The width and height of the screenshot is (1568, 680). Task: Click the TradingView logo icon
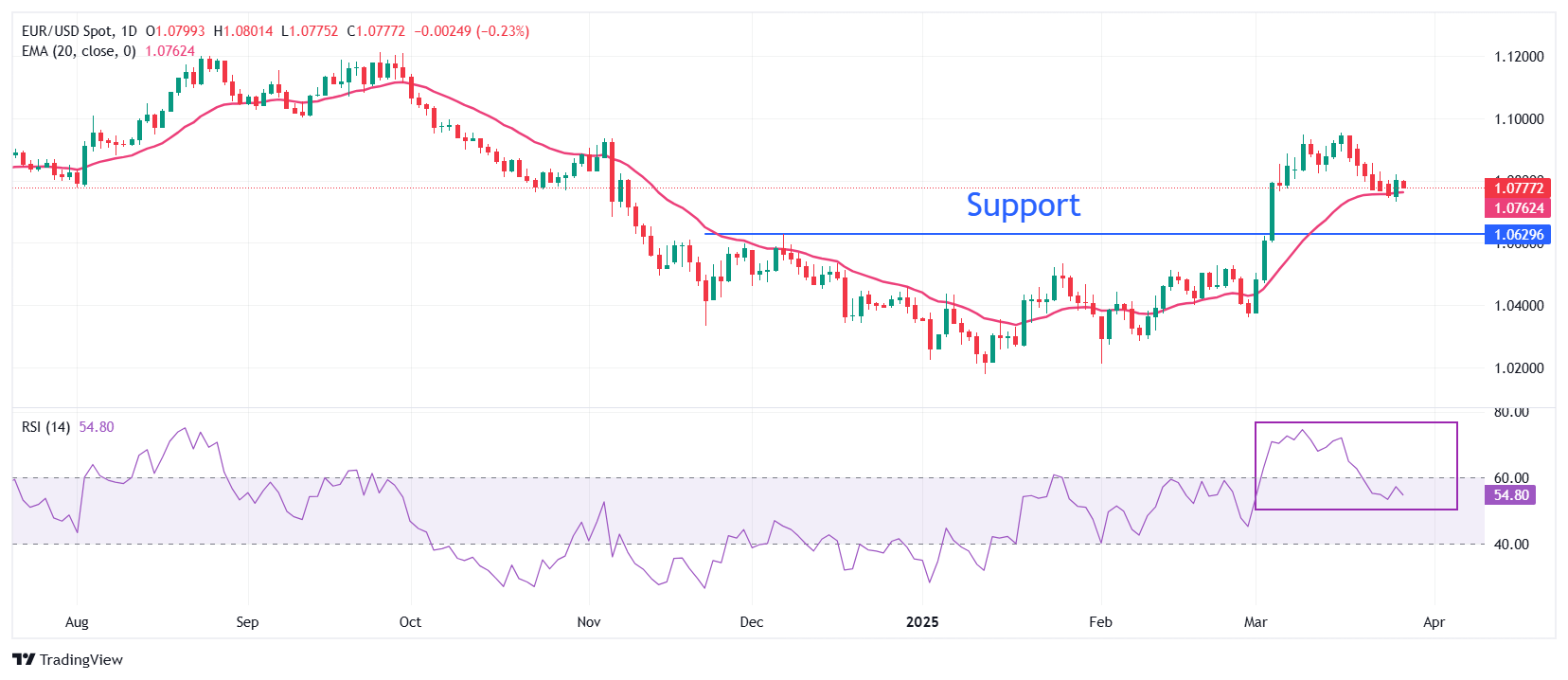24,660
